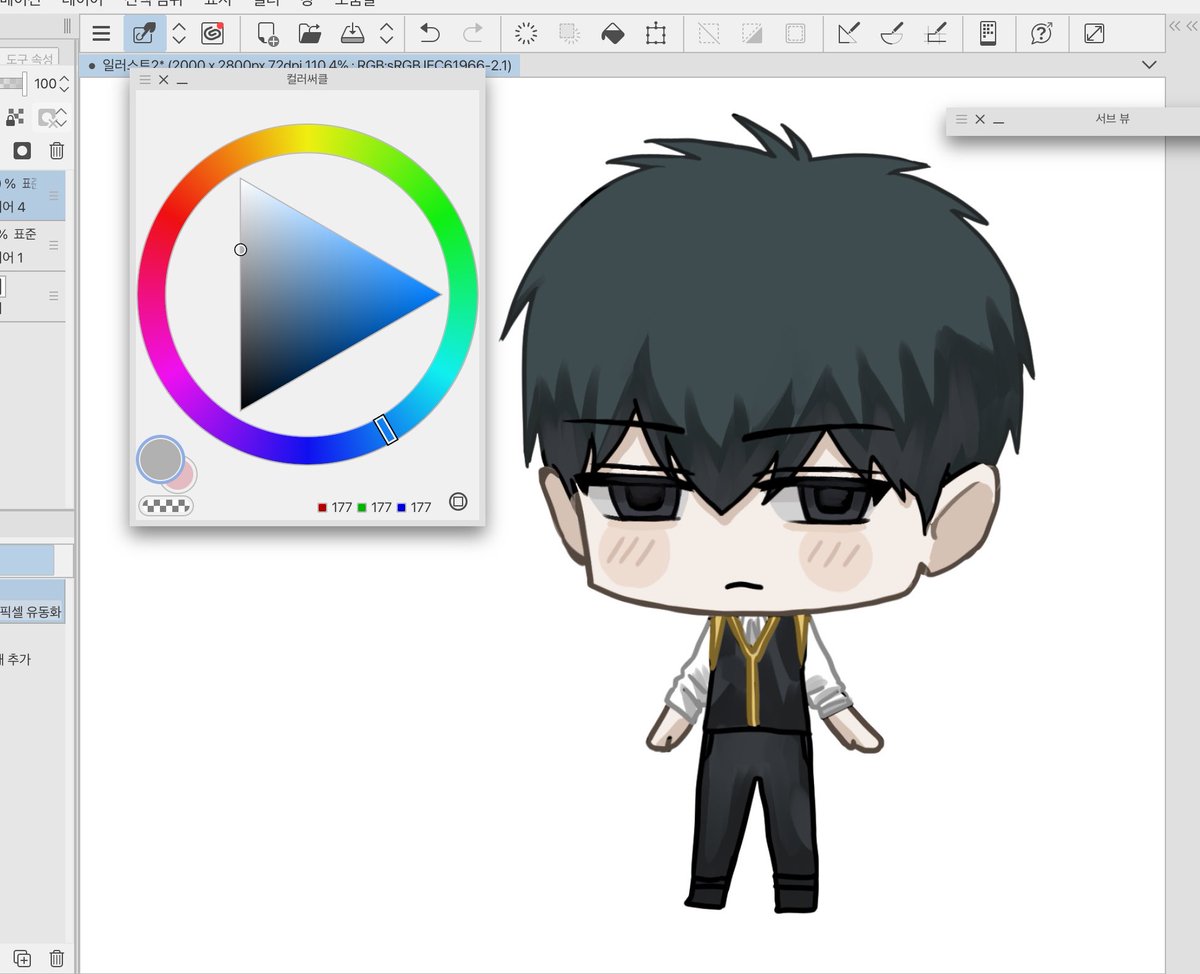Click inside the saturation-brightness triangle
Screen dimensions: 1200x974
306,295
